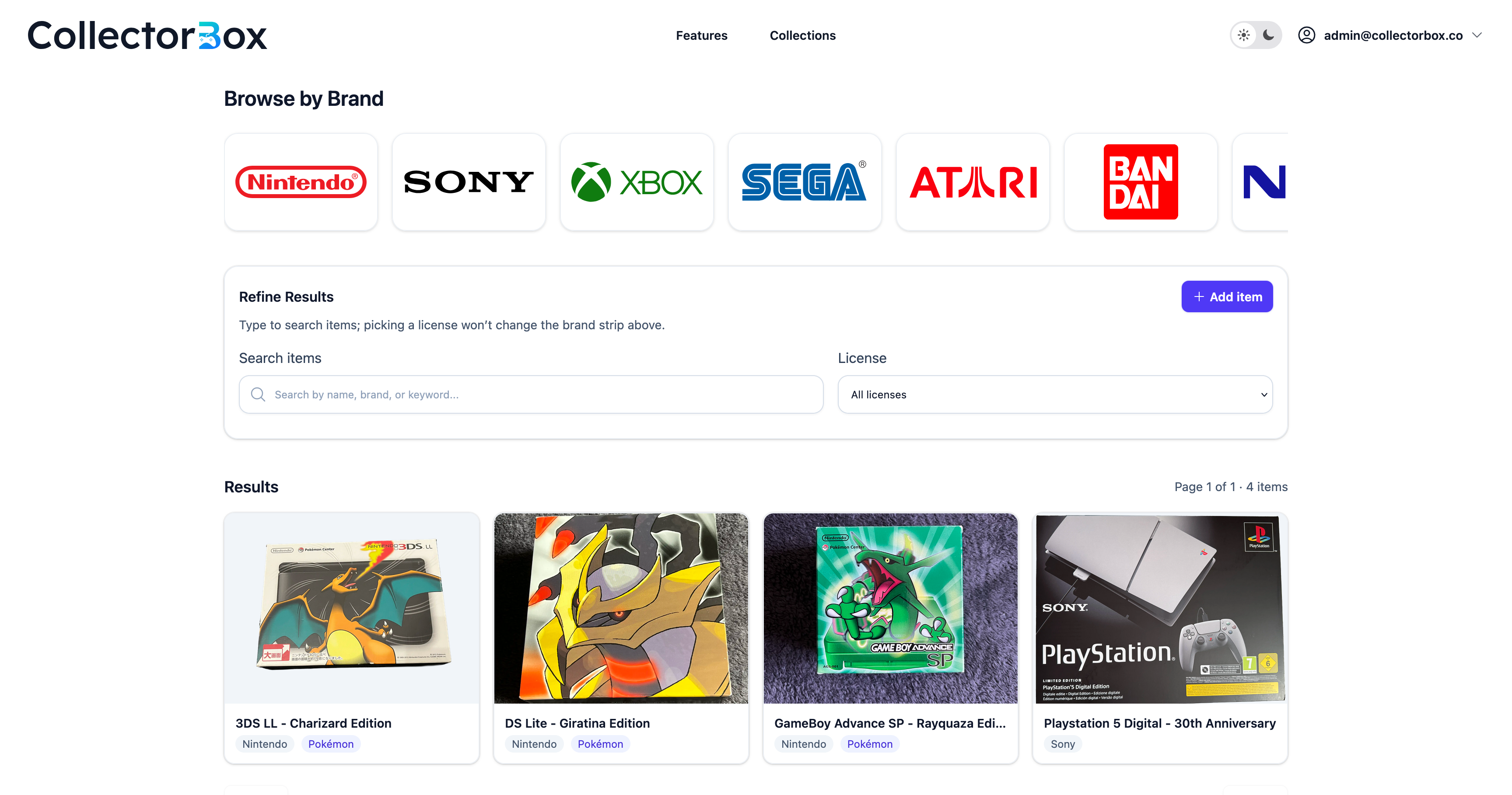Focus the Search items input field
This screenshot has width=1512, height=795.
coord(531,394)
